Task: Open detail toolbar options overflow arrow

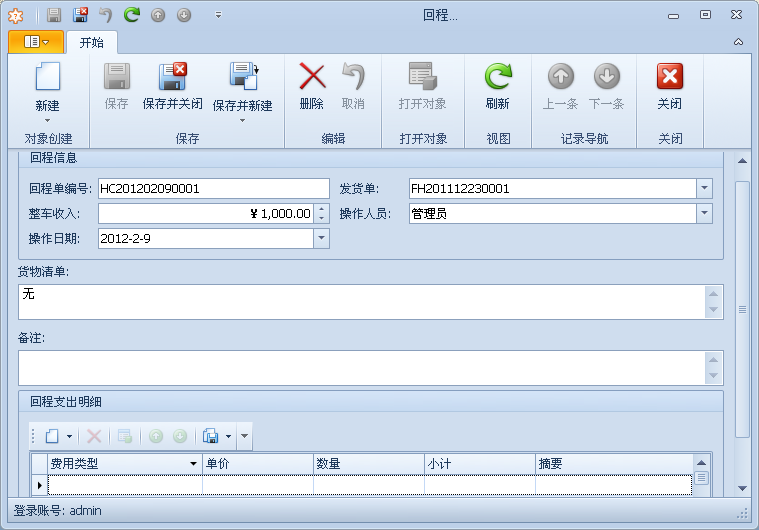Action: coord(244,436)
